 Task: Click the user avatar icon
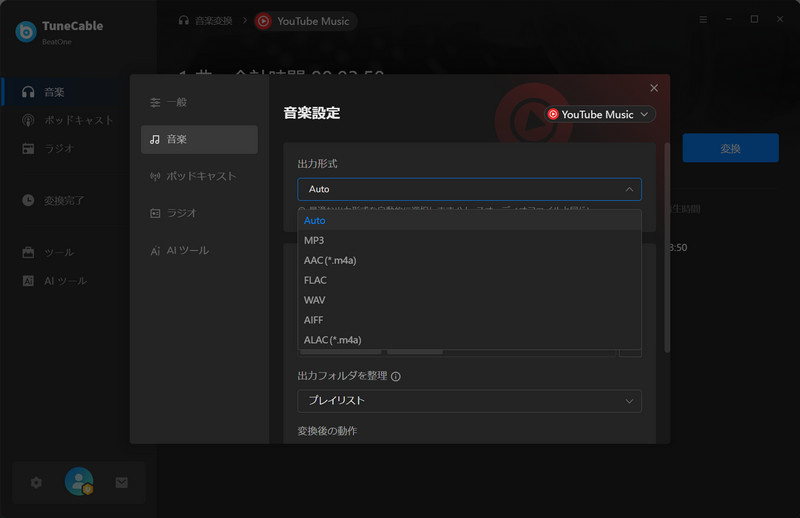click(79, 482)
